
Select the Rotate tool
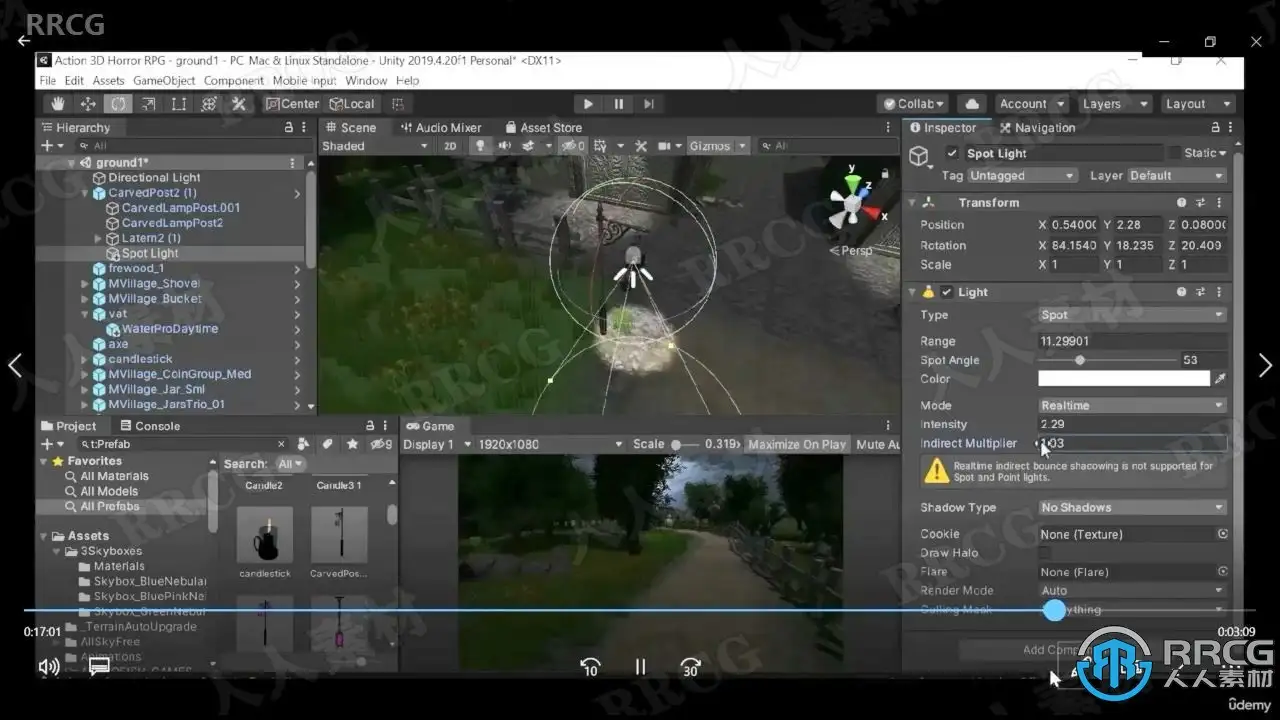[x=118, y=104]
